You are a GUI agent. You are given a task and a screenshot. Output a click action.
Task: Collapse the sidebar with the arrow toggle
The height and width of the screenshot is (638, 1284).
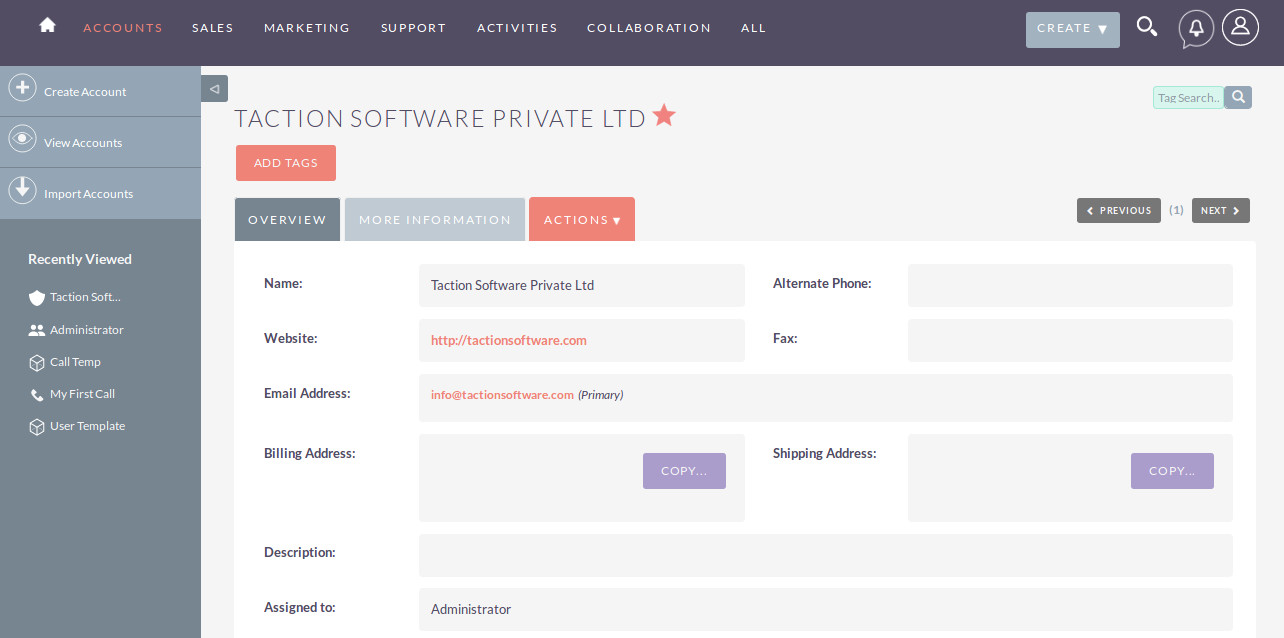pos(214,89)
